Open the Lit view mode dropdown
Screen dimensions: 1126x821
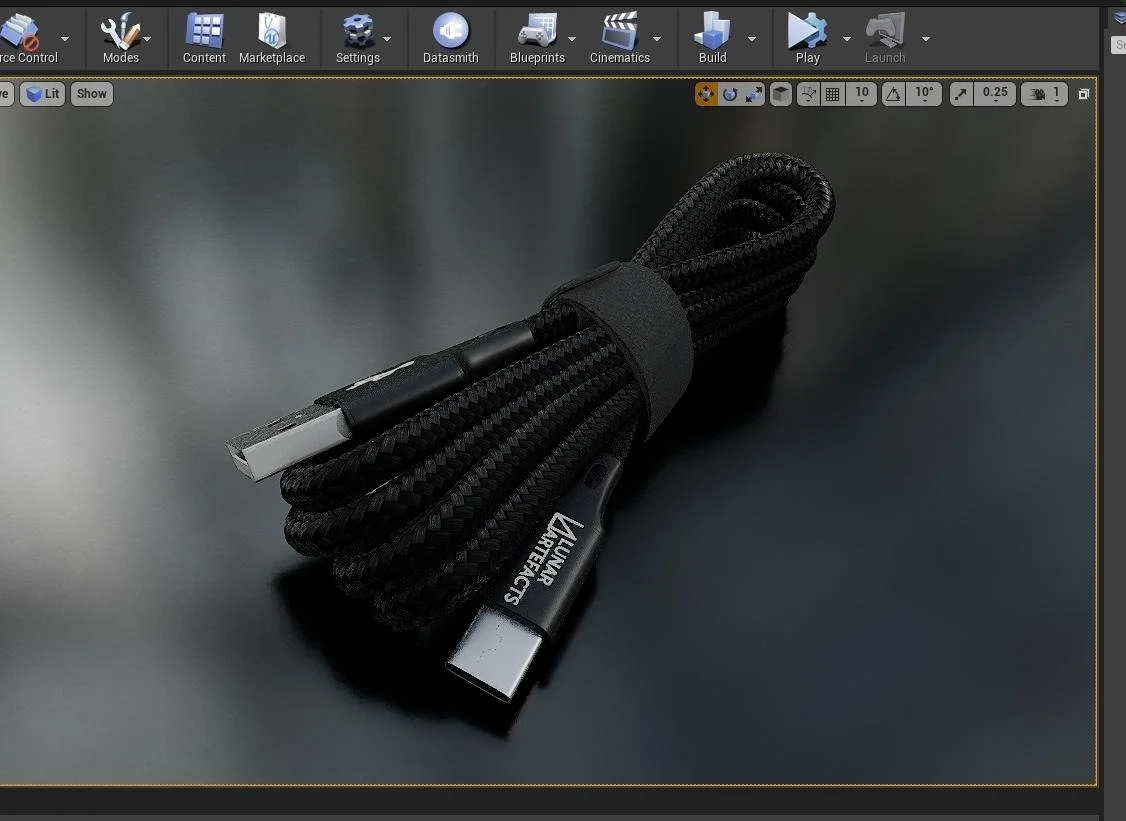(x=42, y=93)
